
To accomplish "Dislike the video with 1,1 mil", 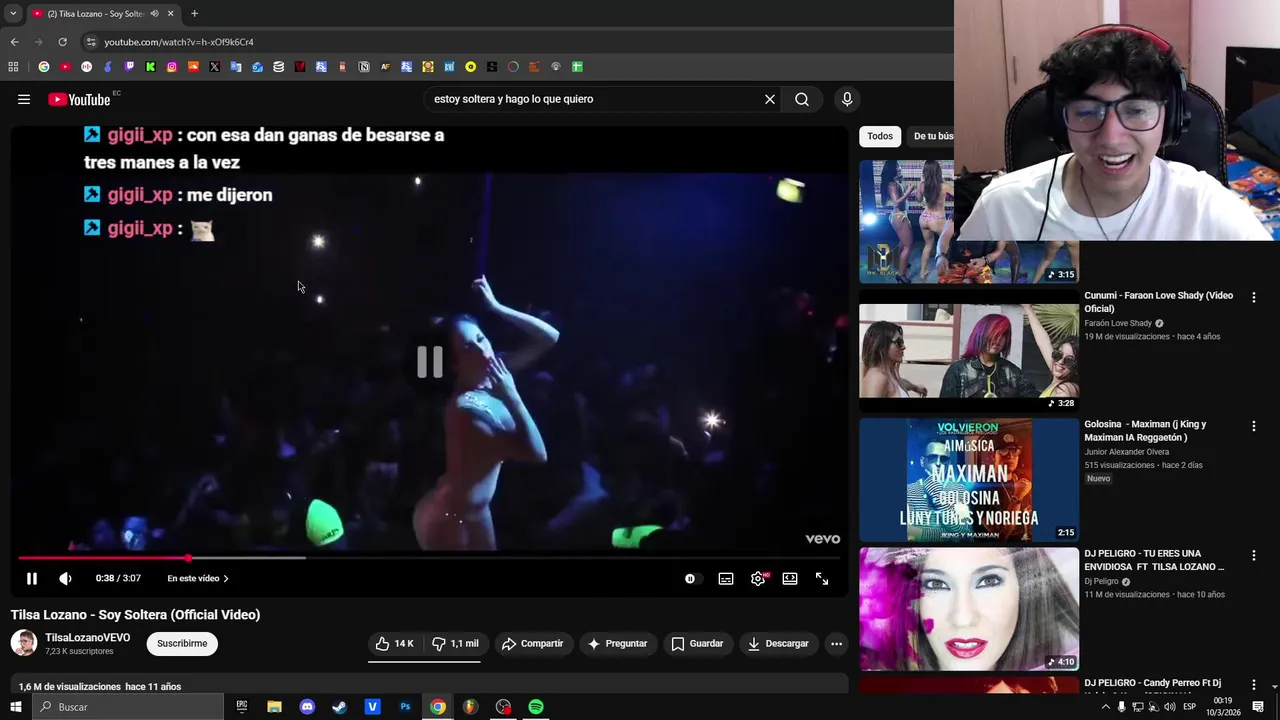I will pos(455,643).
